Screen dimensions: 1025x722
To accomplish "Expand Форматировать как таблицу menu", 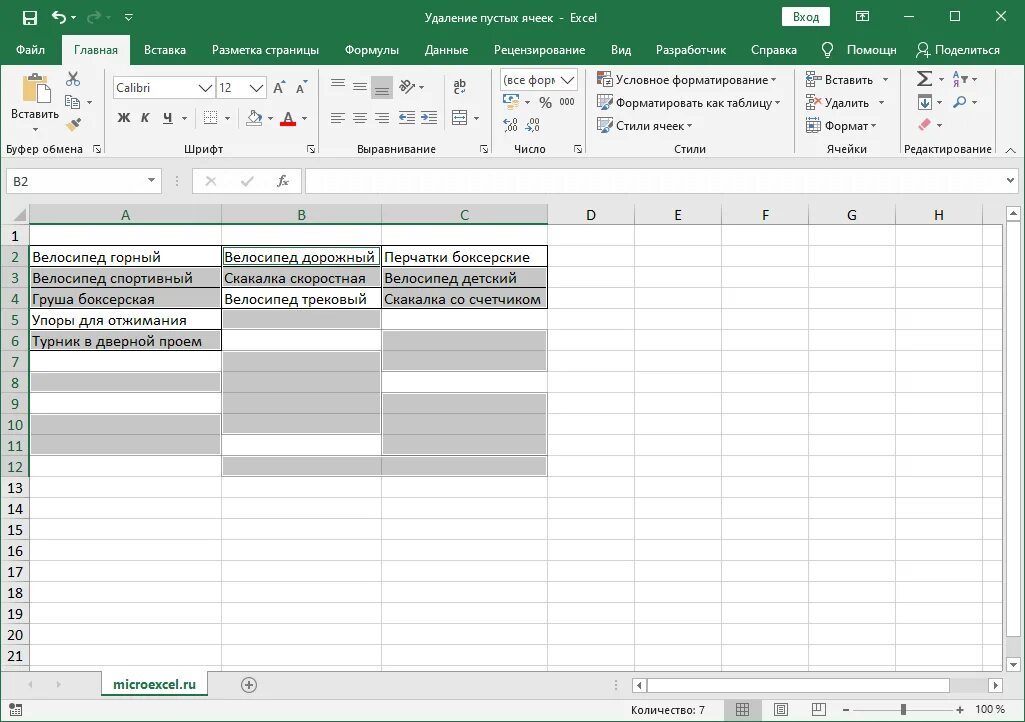I will click(688, 103).
